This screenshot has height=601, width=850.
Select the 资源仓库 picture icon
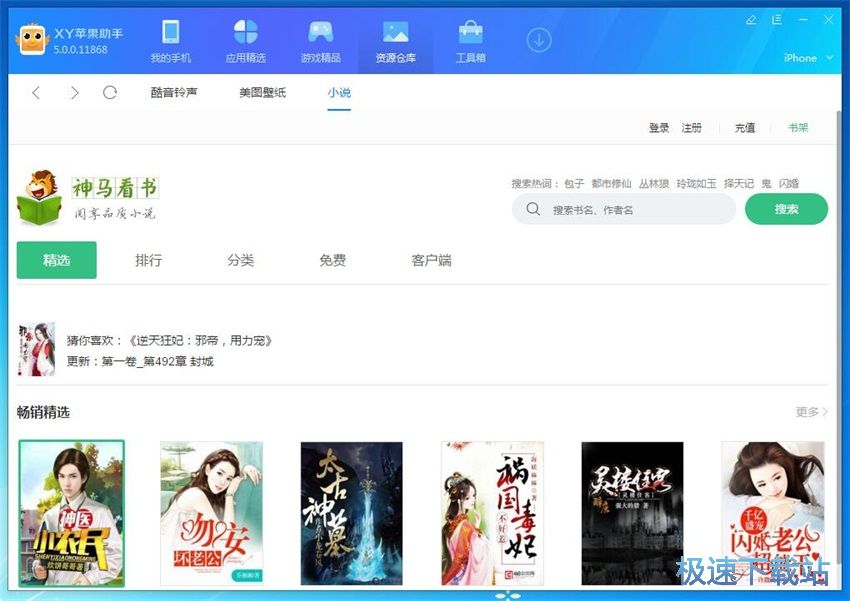coord(396,31)
